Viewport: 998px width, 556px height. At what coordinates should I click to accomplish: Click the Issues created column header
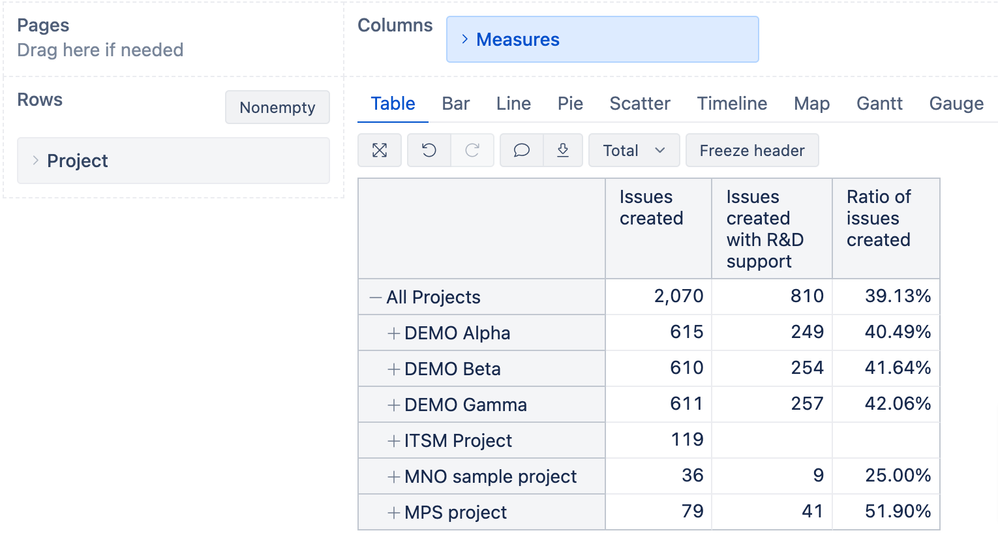click(x=652, y=208)
